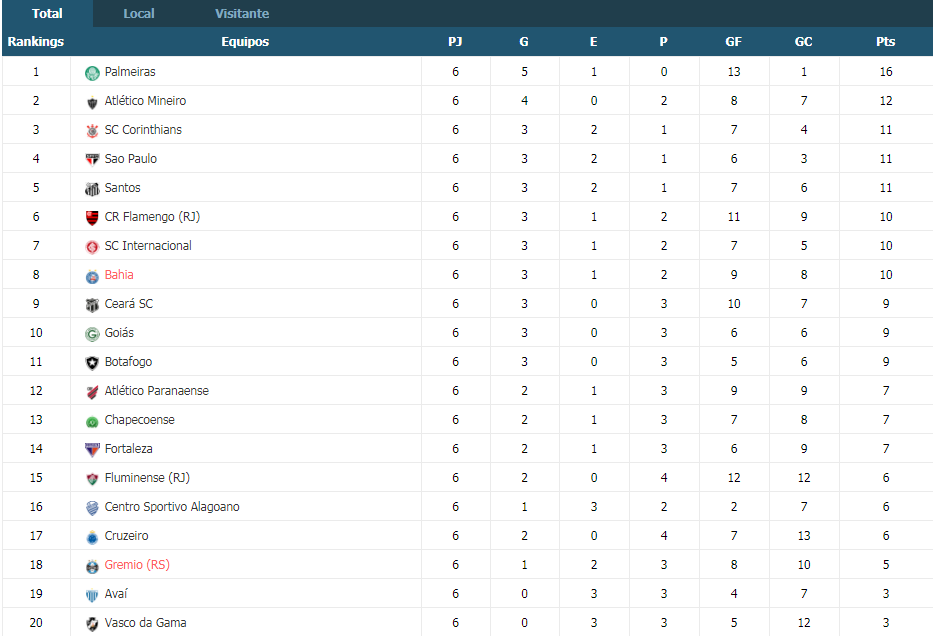Click the Fortaleza crest icon
The width and height of the screenshot is (933, 636).
92,450
